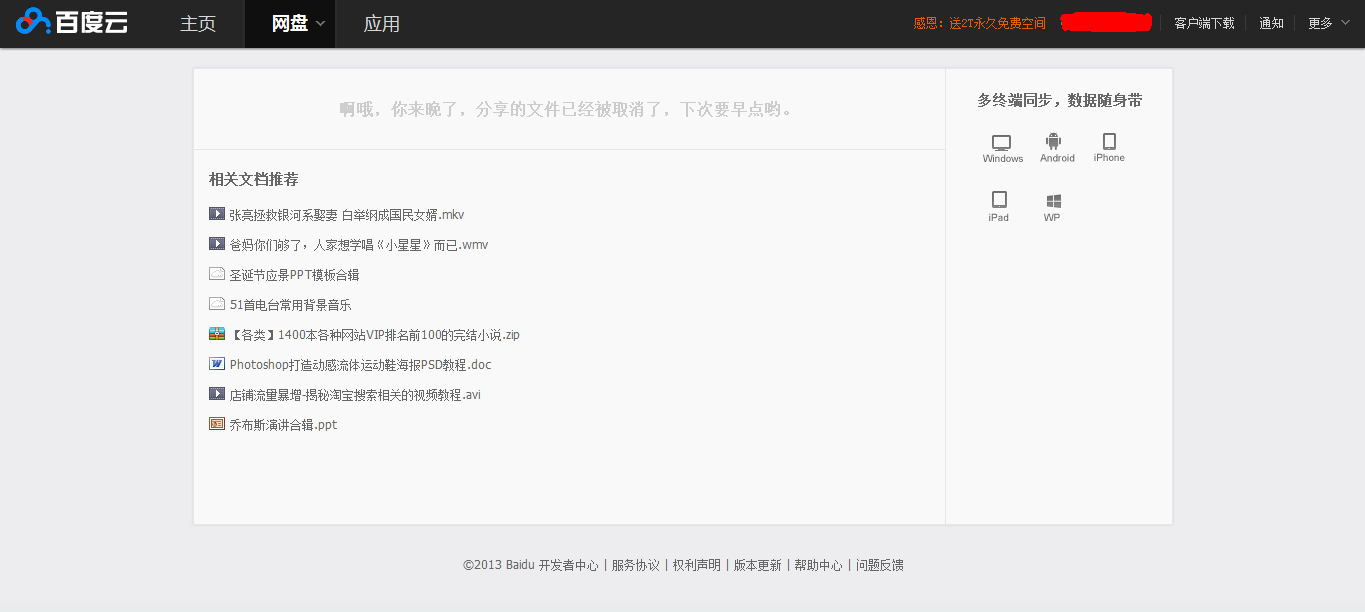Click the Windows client icon
Image resolution: width=1365 pixels, height=612 pixels.
[x=1002, y=148]
